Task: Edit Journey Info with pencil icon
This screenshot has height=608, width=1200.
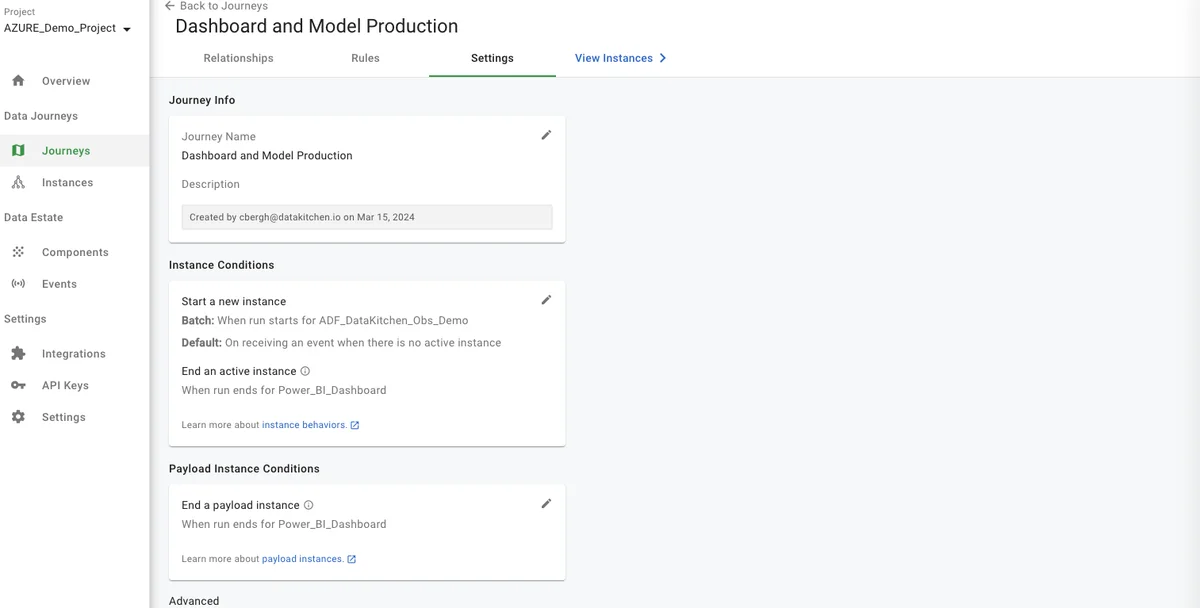Action: pyautogui.click(x=546, y=135)
